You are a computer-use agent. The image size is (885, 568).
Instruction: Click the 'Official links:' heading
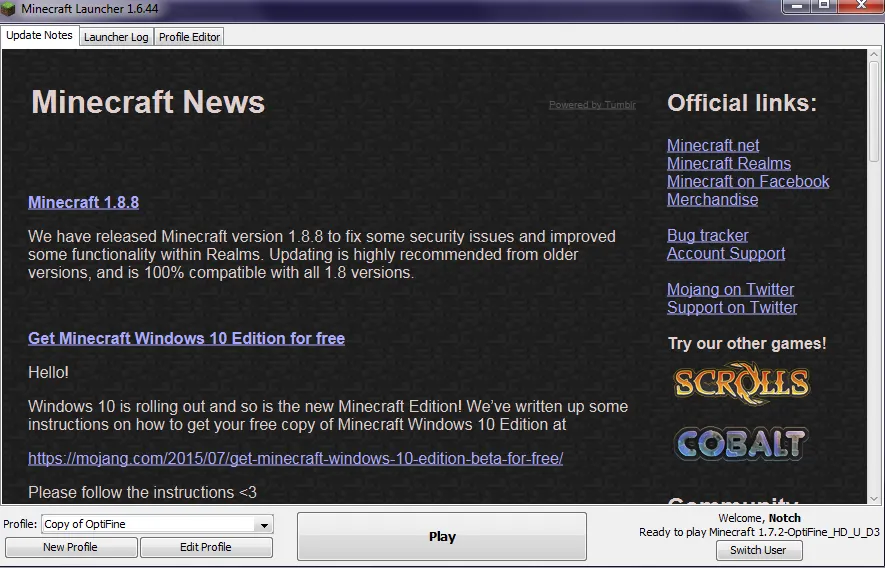[742, 103]
